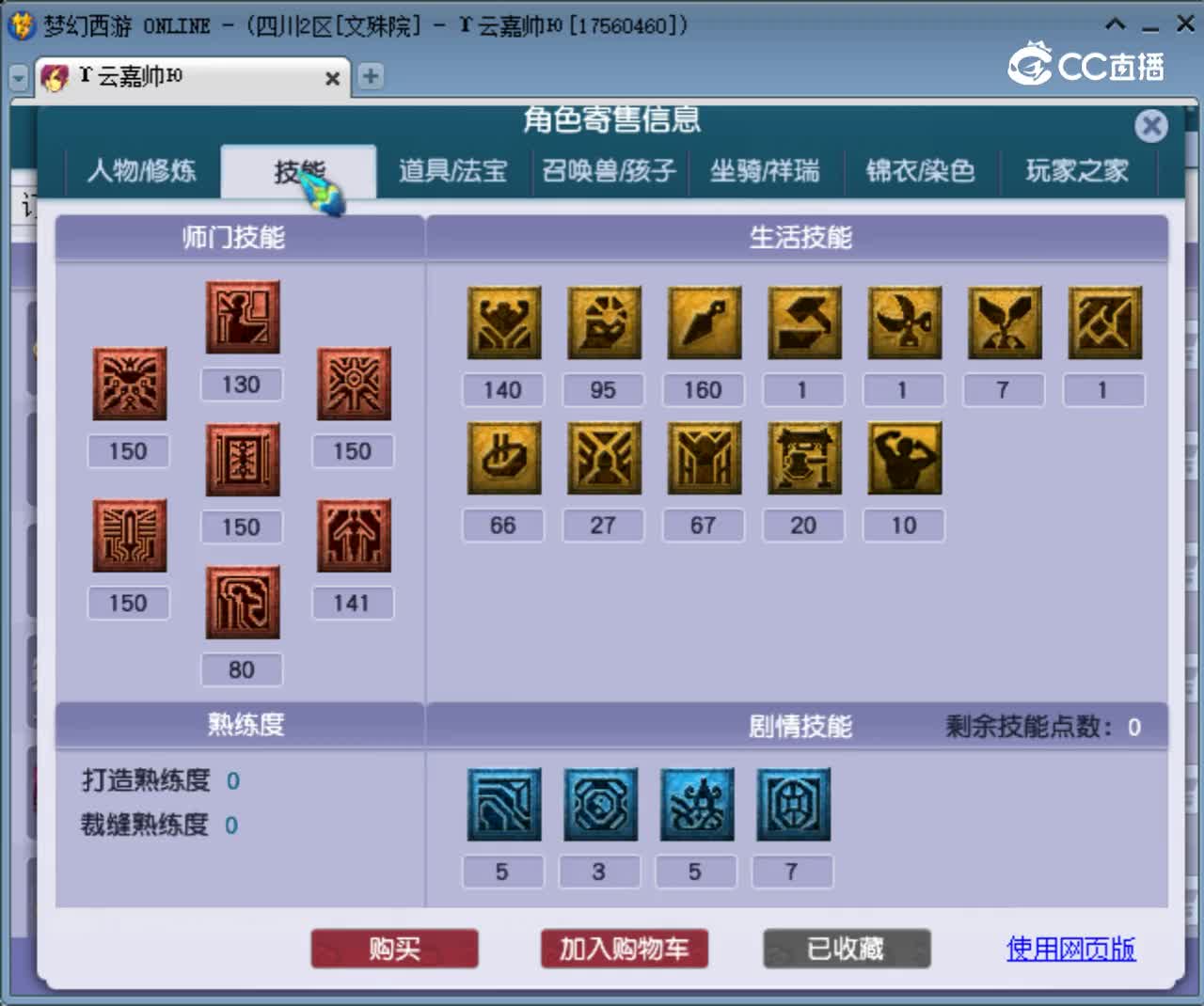The width and height of the screenshot is (1204, 1006).
Task: Click the level value 10 box
Action: [x=904, y=526]
